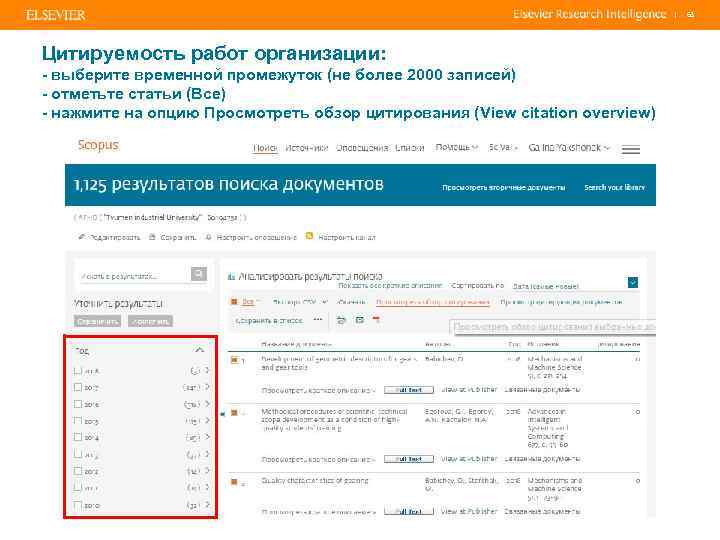Uncheck the Methodical procedures result checkbox

click(234, 413)
